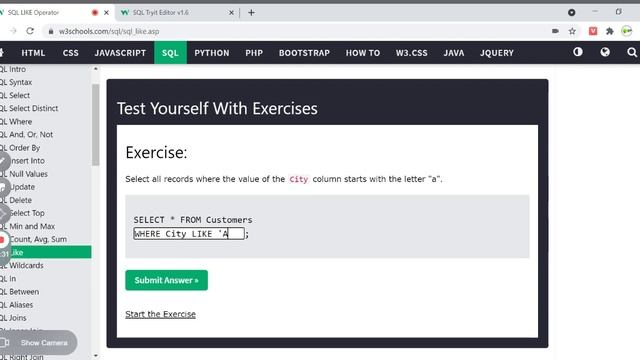
Task: Bookmark page using star icon
Action: tap(572, 31)
